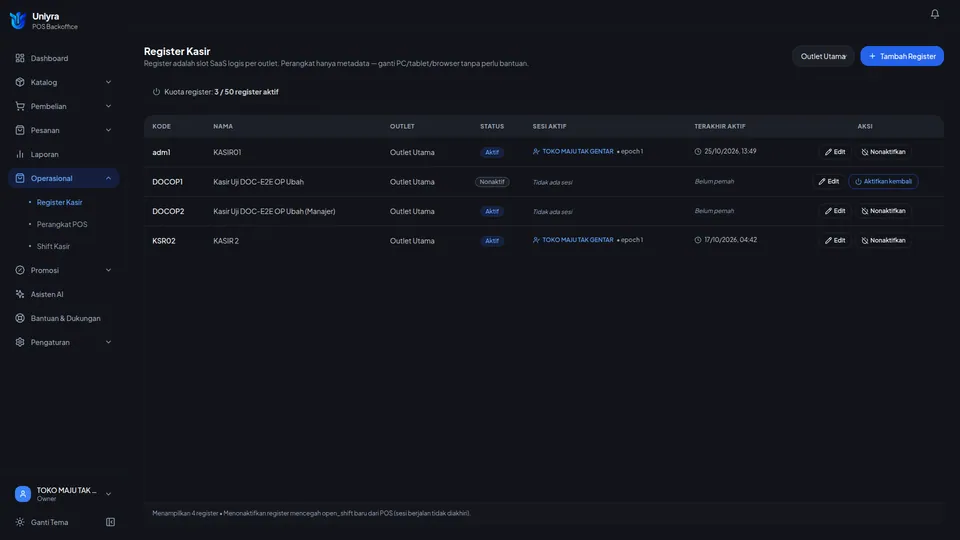The image size is (960, 540).
Task: Collapse the Operasional menu chevron
Action: click(108, 178)
